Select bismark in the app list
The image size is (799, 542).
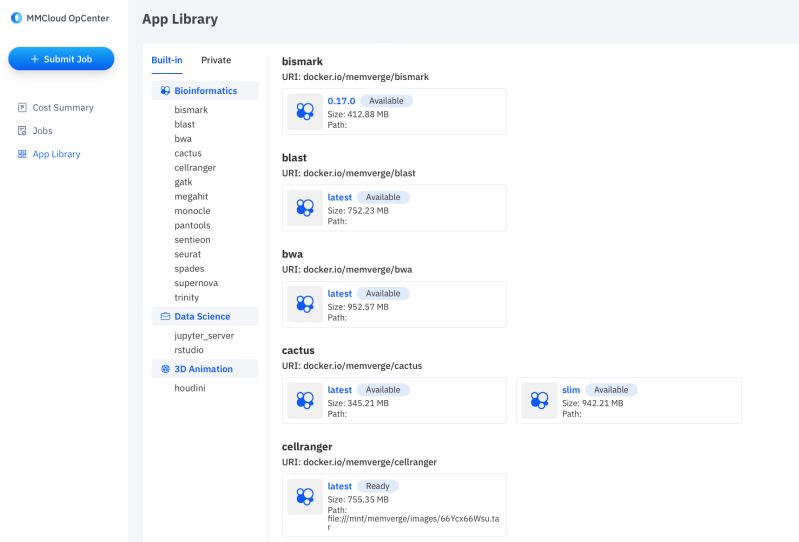(191, 110)
